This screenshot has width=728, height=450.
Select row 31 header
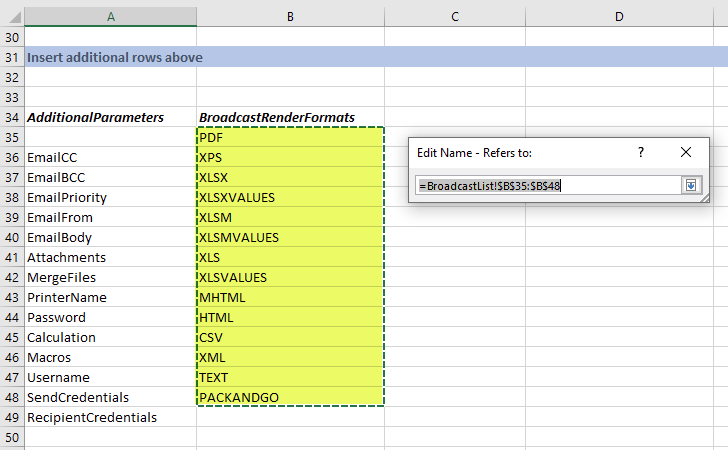click(x=12, y=57)
